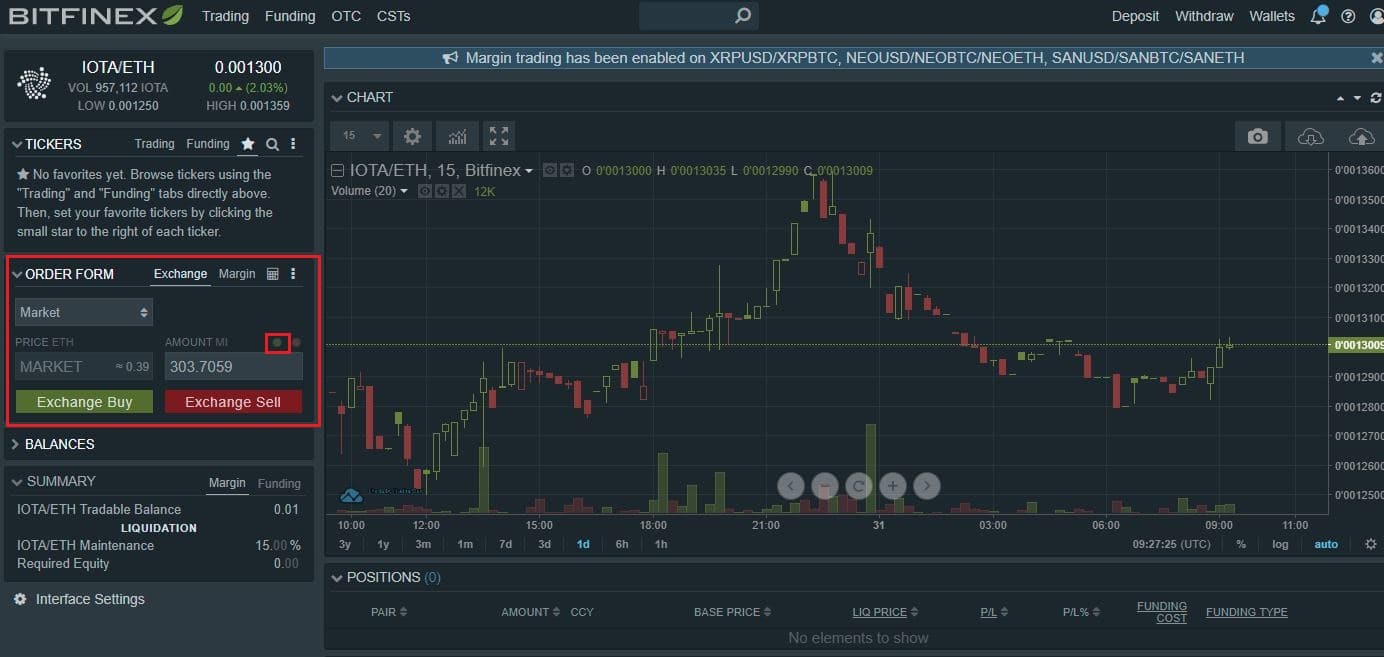The width and height of the screenshot is (1384, 657).
Task: Open the OTC menu
Action: tap(346, 16)
